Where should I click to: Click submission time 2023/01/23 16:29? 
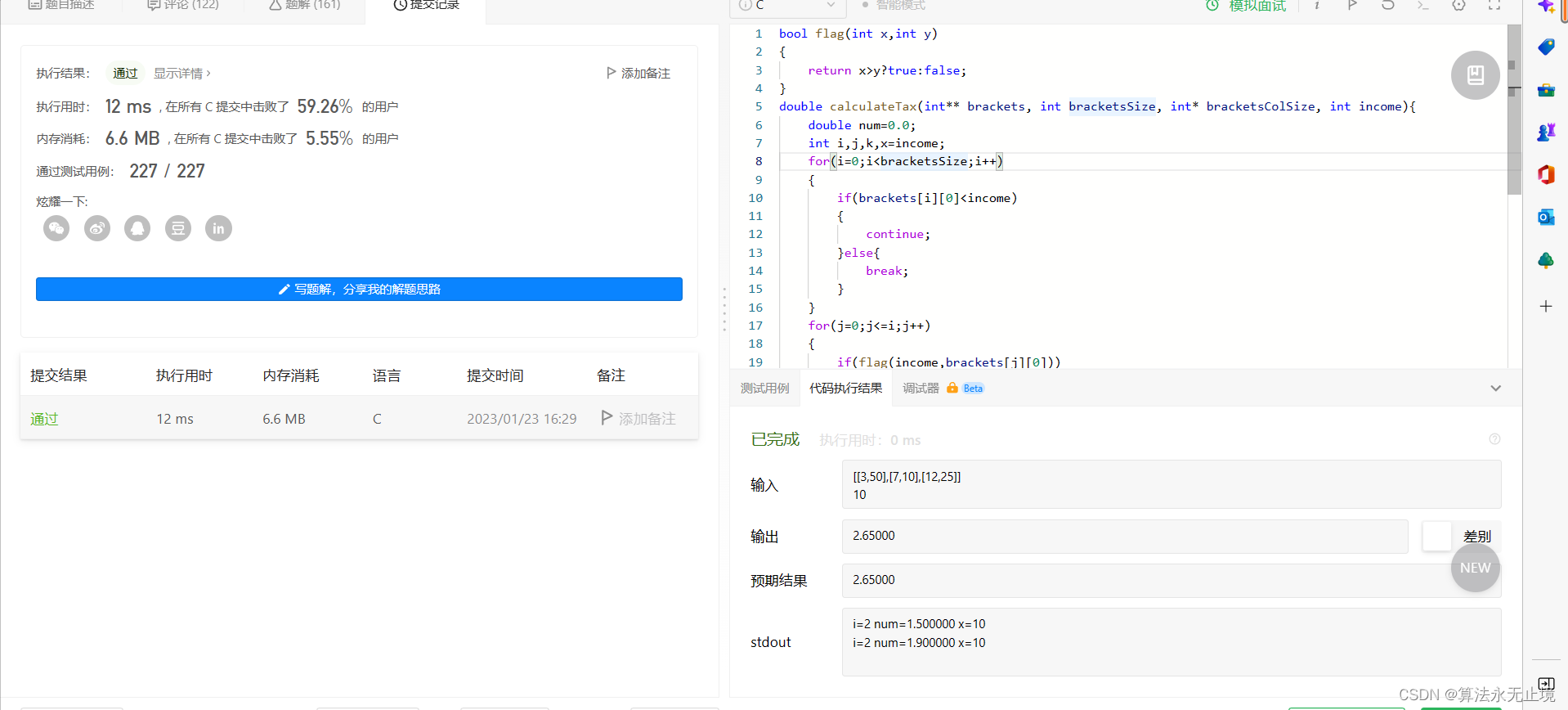point(522,419)
